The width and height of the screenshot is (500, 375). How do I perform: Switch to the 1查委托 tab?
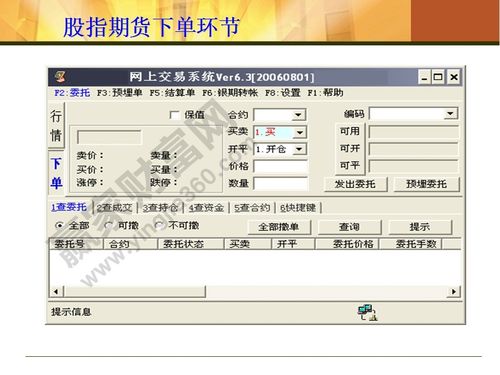point(69,207)
